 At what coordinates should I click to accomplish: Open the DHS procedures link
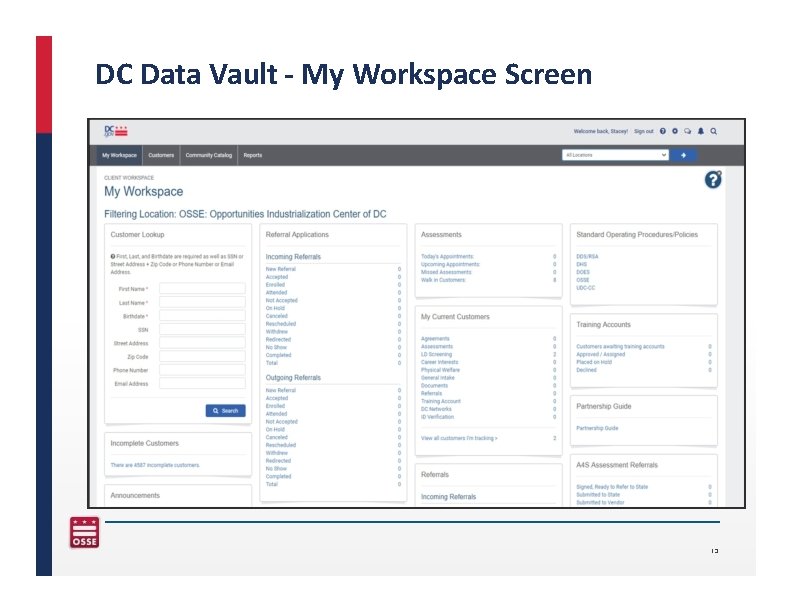pyautogui.click(x=581, y=264)
